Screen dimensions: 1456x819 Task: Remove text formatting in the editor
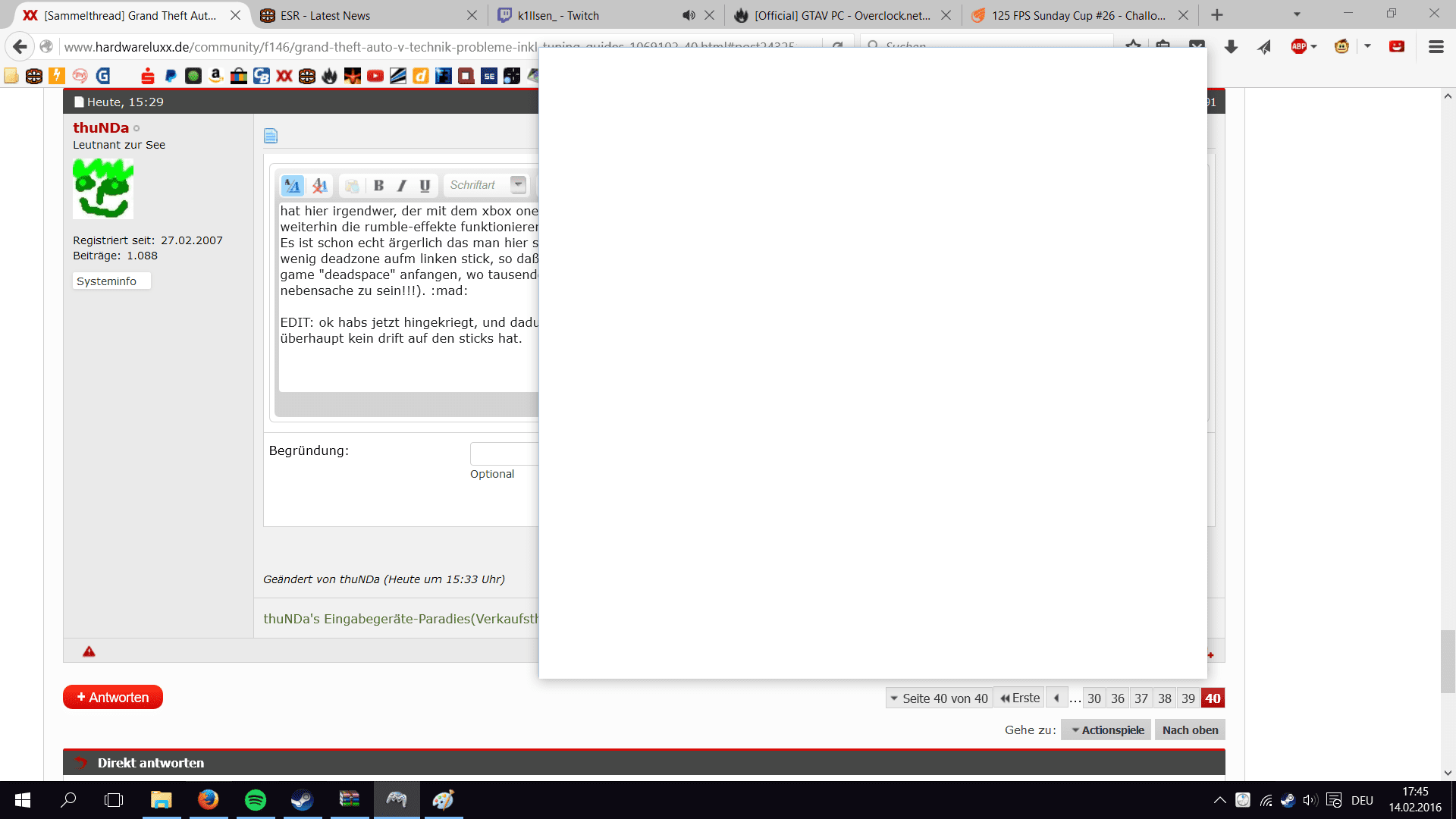(x=320, y=185)
